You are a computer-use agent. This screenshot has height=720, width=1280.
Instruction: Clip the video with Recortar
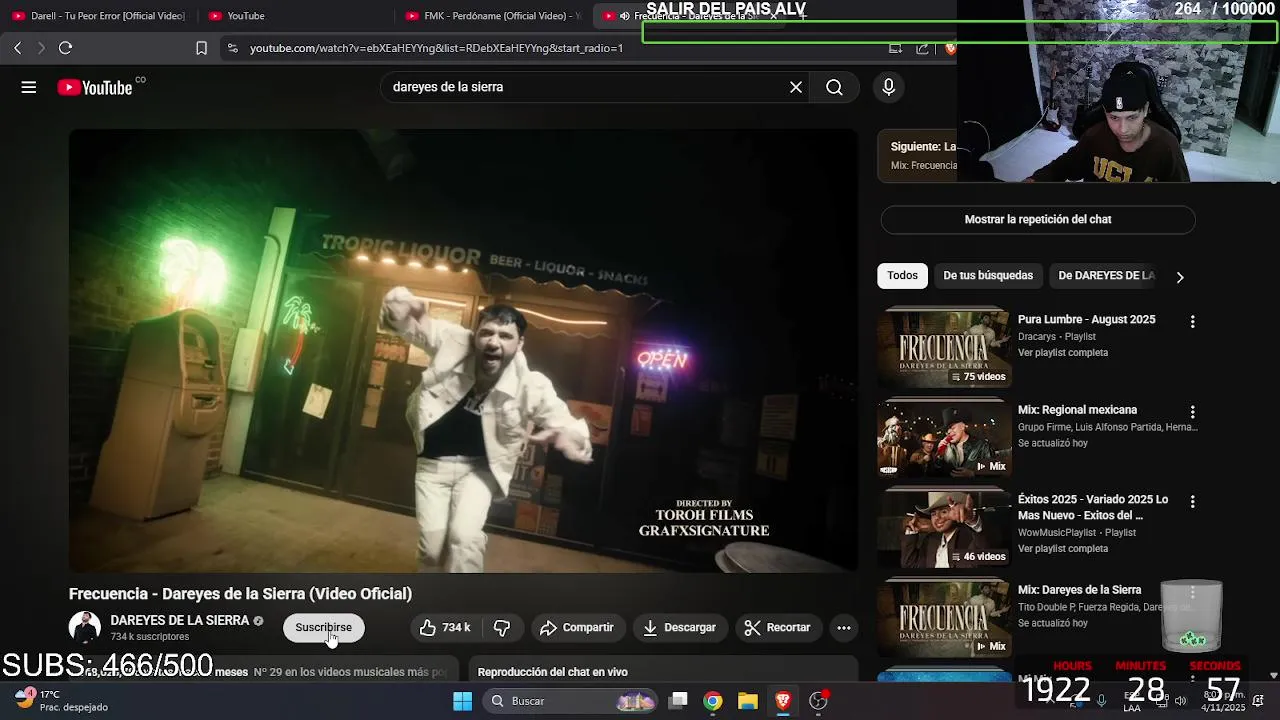click(x=778, y=628)
